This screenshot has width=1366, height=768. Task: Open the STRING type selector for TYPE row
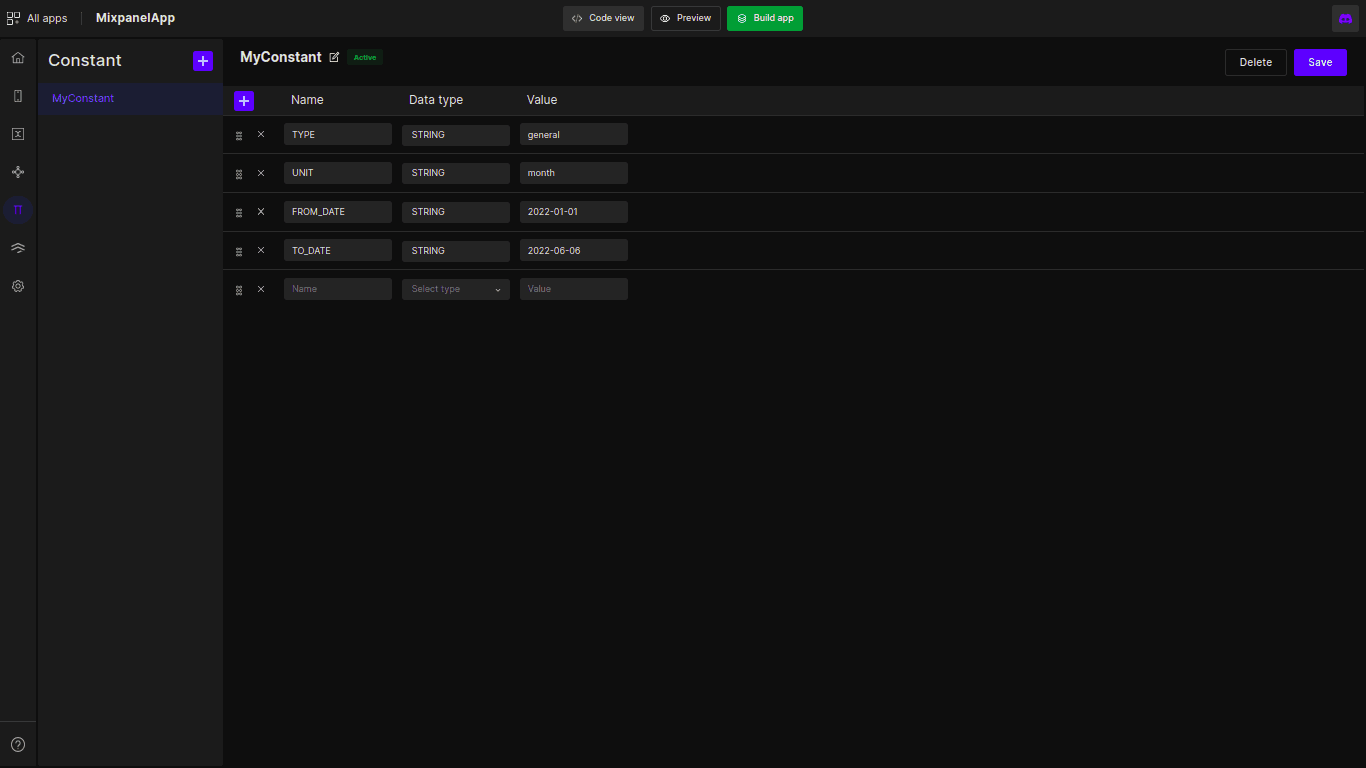[455, 134]
